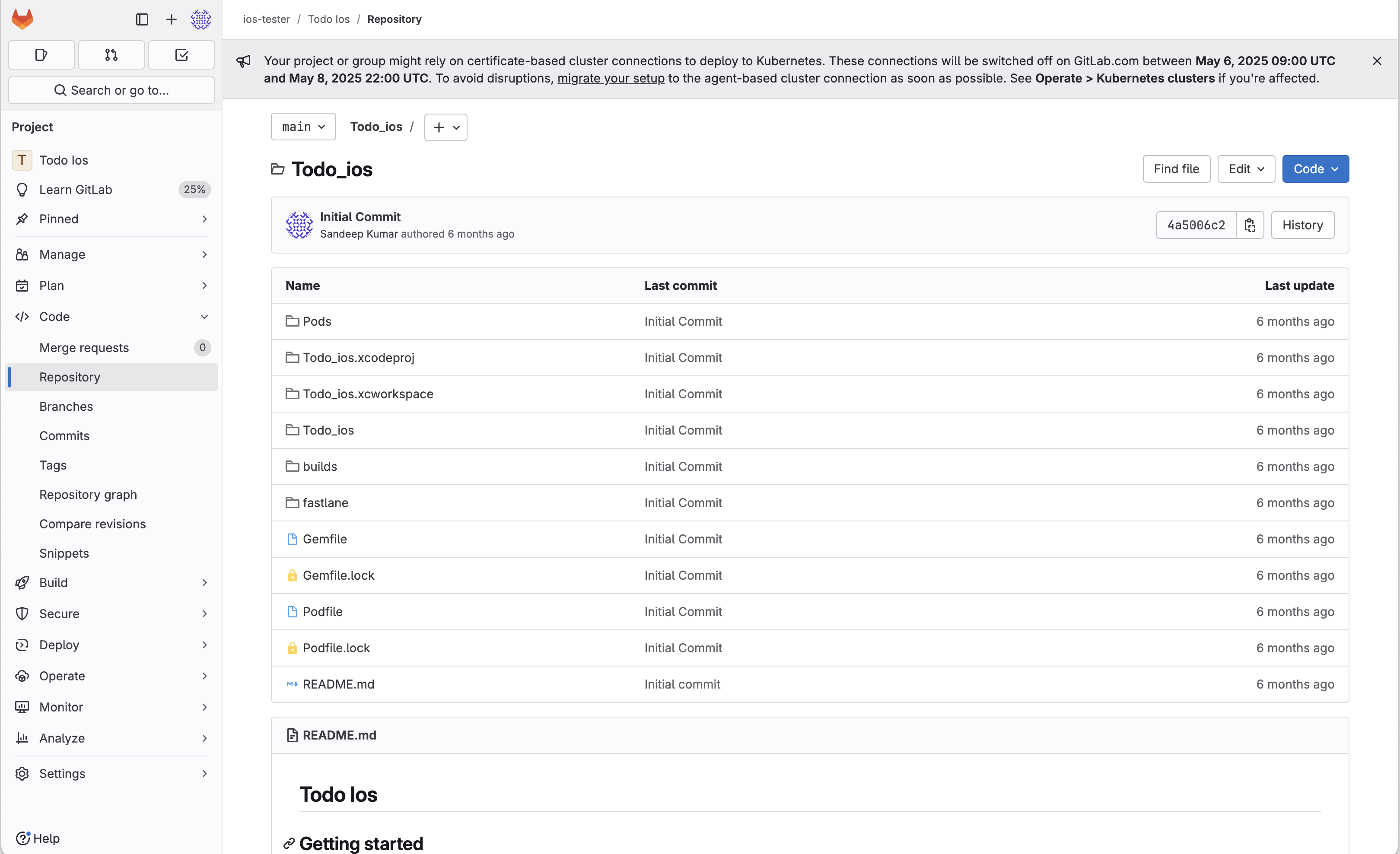Click the Search or go to field

(111, 90)
